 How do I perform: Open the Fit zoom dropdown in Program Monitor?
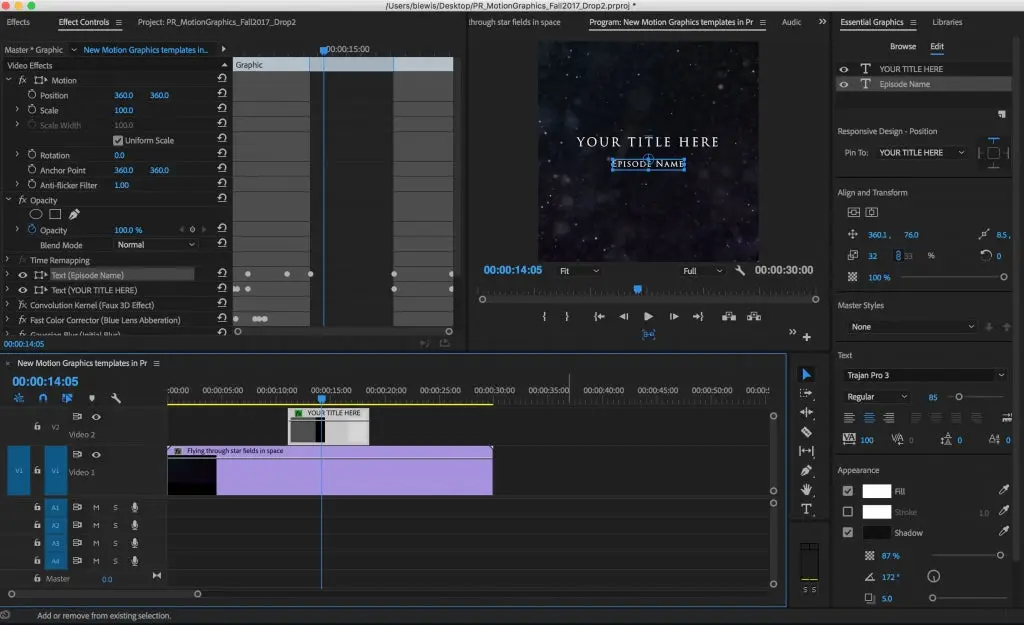point(581,269)
